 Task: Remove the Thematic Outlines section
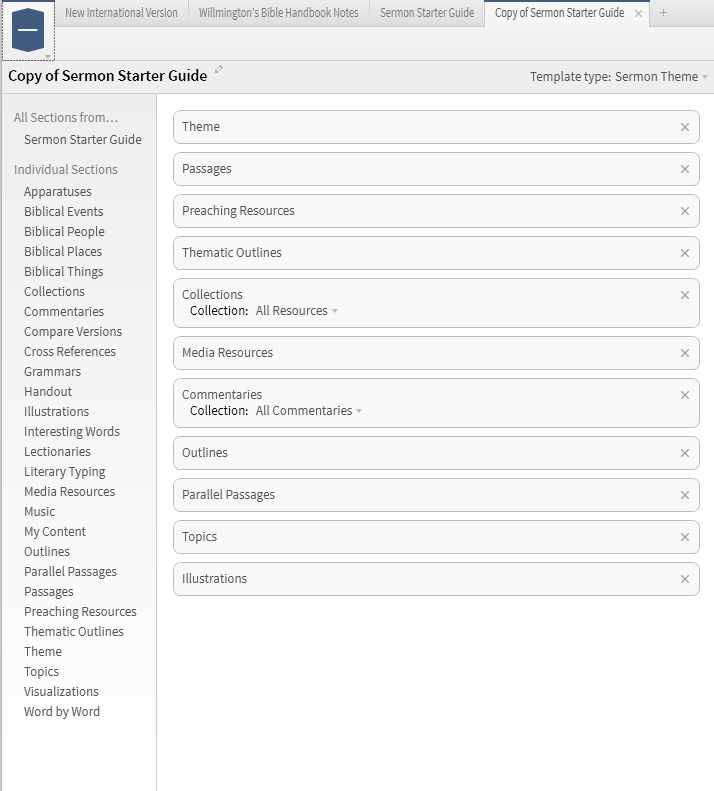(685, 253)
